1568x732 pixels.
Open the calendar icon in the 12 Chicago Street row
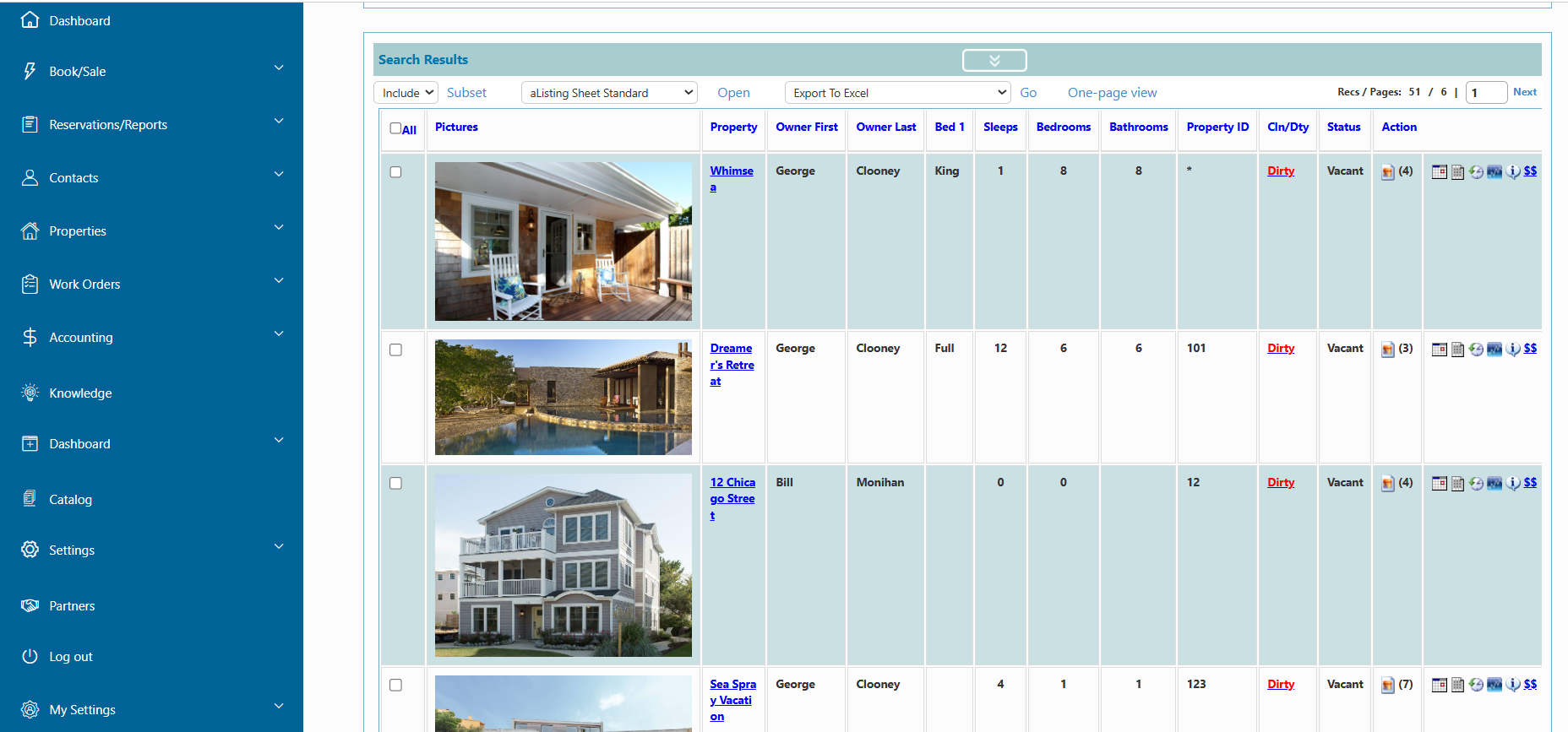(x=1440, y=484)
